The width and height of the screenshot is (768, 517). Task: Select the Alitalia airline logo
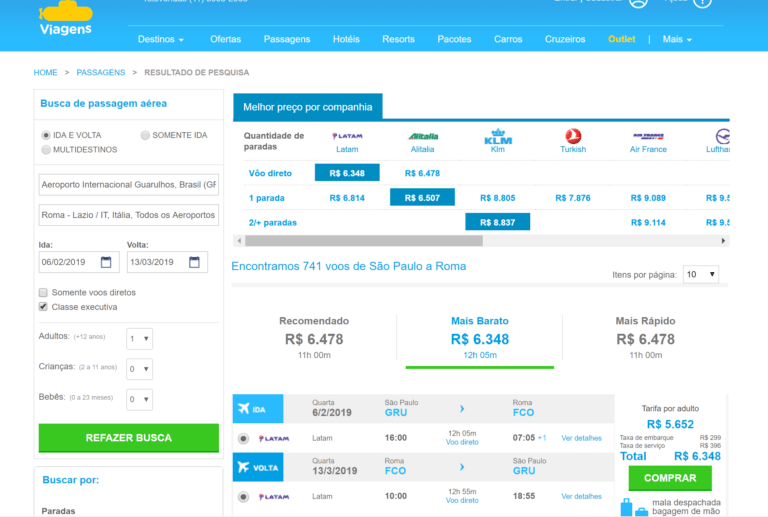pyautogui.click(x=423, y=136)
